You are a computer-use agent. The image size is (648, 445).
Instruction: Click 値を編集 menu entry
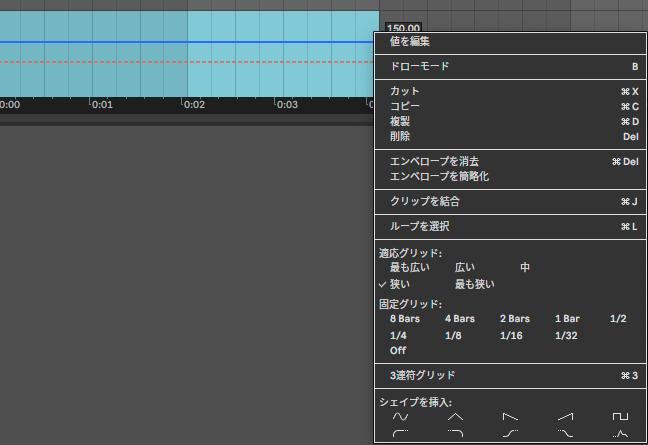point(410,42)
